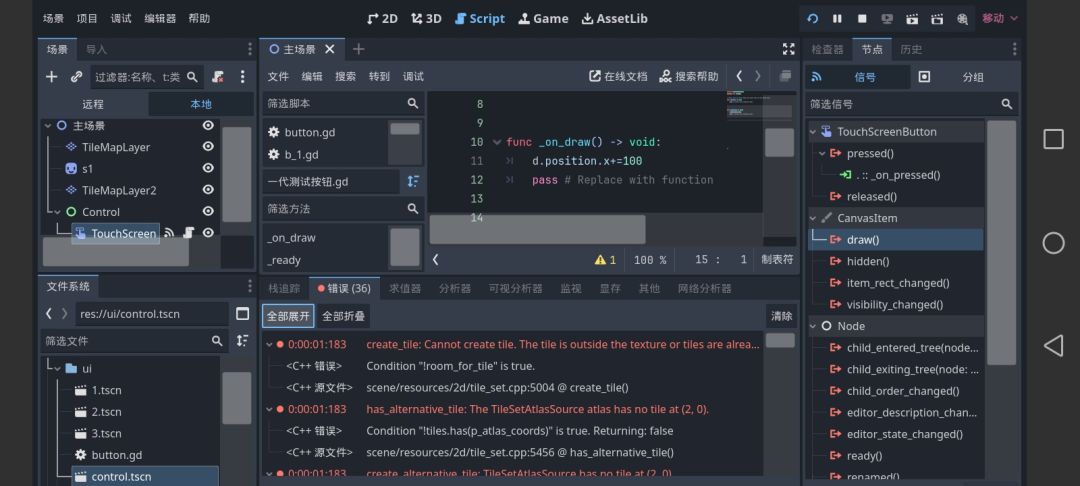Toggle Movie Maker mode film reel icon
Screen dimensions: 1080x486
pos(962,19)
